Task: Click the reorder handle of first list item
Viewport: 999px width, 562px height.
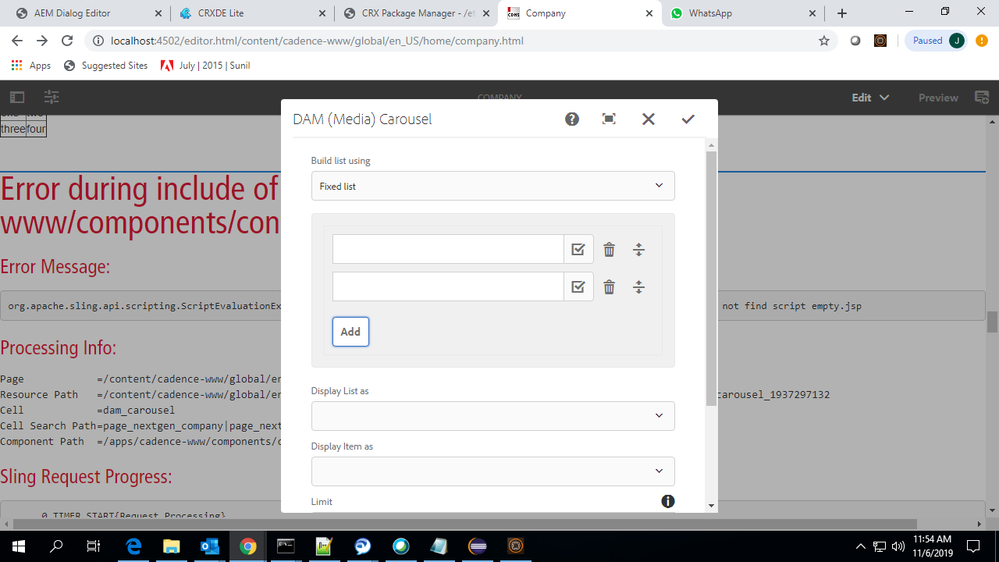Action: tap(639, 250)
